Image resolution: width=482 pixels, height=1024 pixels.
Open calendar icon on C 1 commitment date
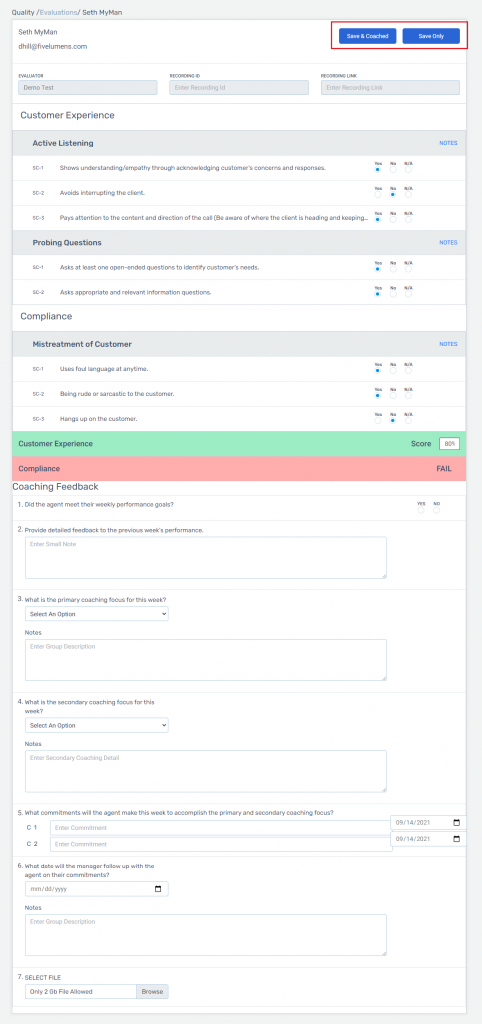(457, 822)
